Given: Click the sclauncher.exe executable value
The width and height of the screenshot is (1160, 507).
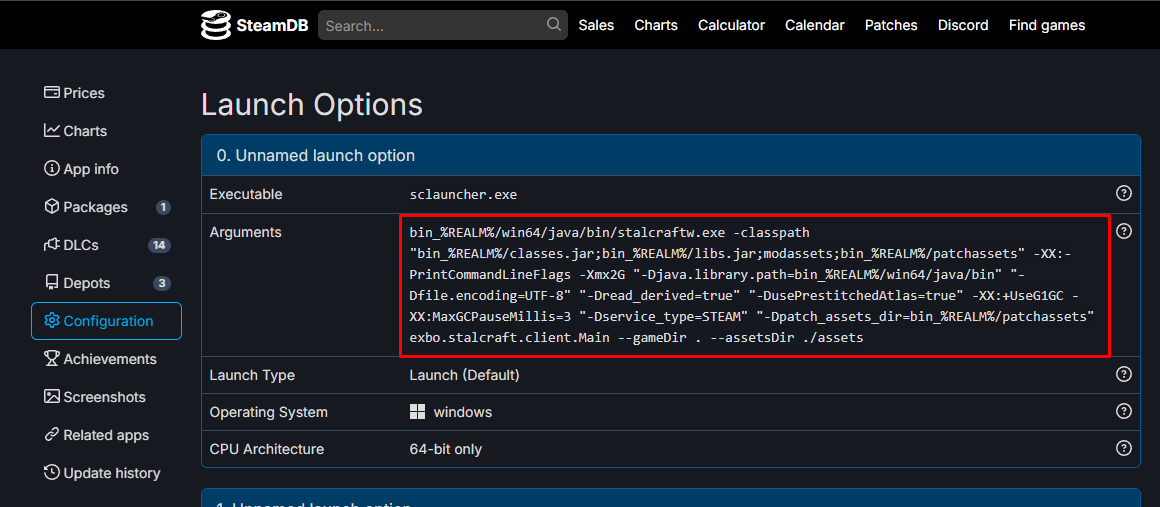Looking at the screenshot, I should [463, 194].
